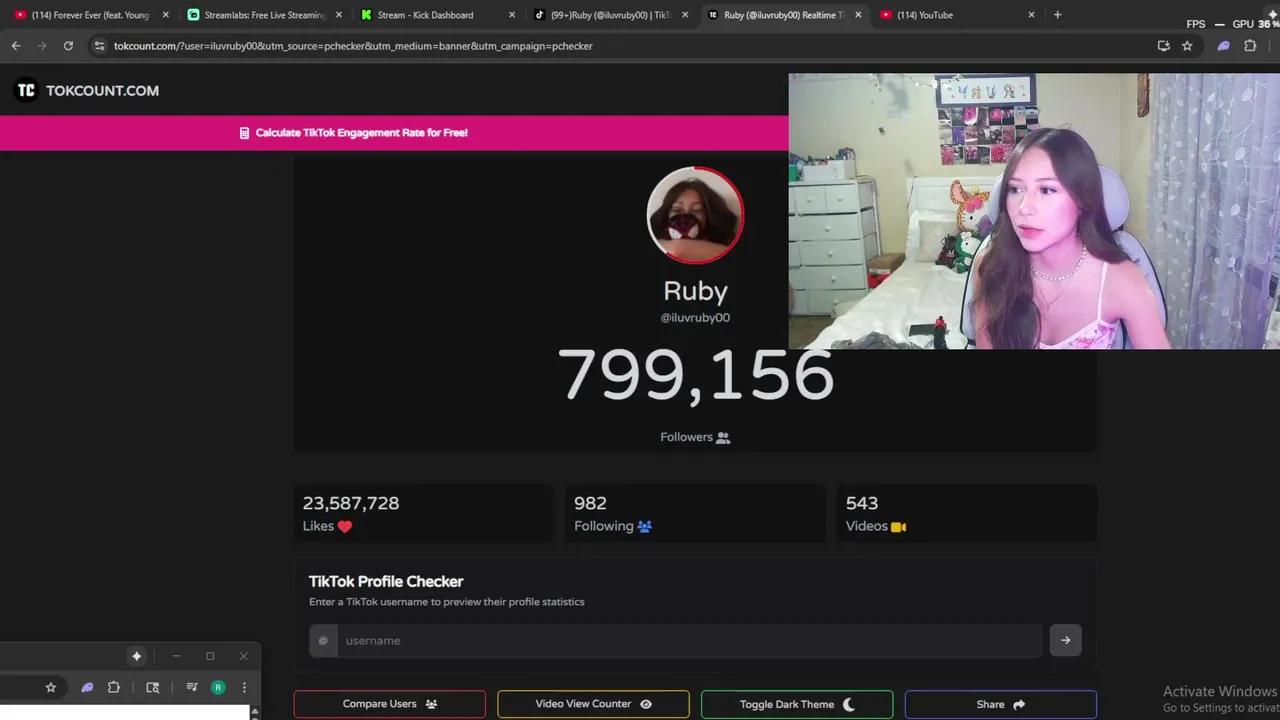Click the red heart Likes icon
Viewport: 1280px width, 720px height.
pyautogui.click(x=345, y=527)
